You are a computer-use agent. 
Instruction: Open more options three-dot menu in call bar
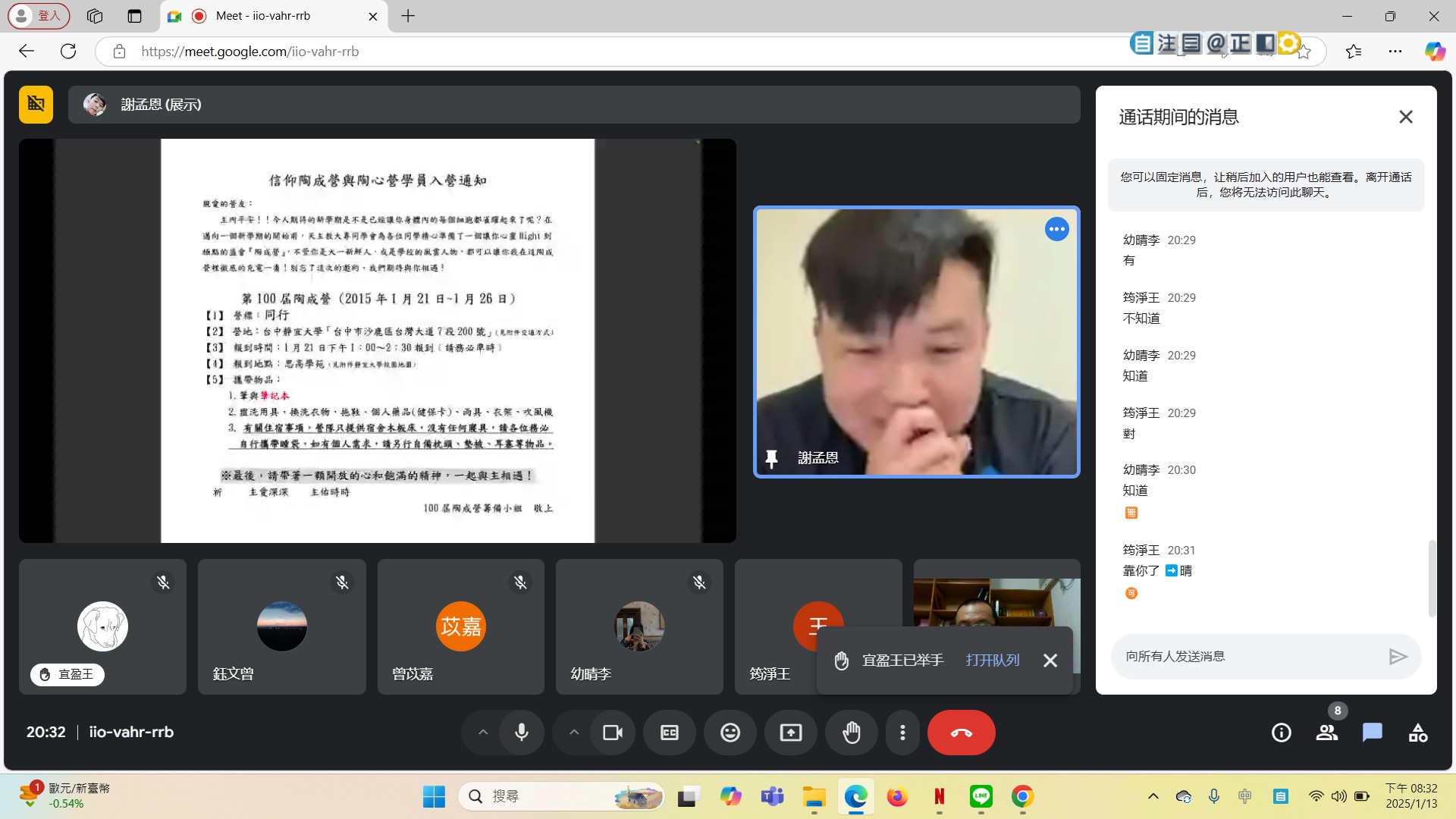(902, 733)
